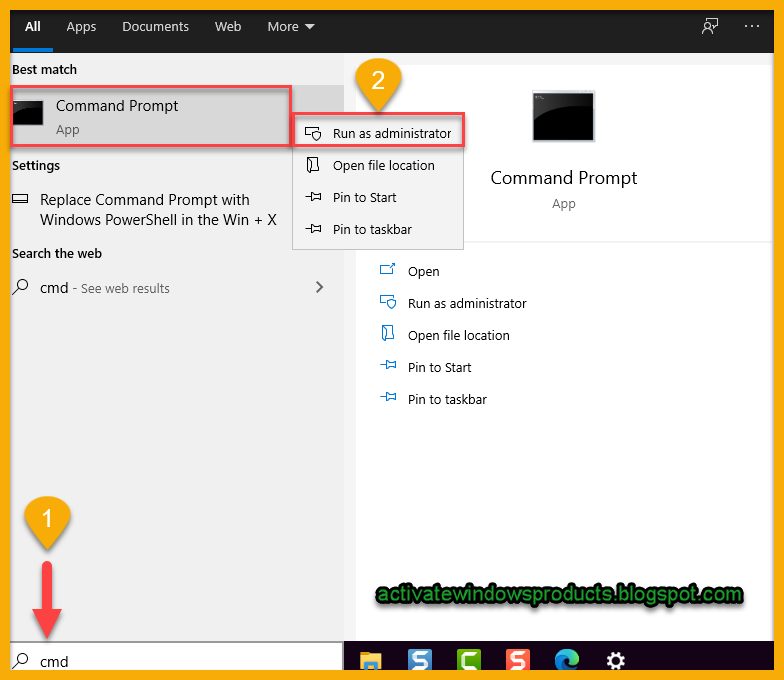Click Pin to taskbar in preview pane
Viewport: 784px width, 680px height.
[447, 400]
